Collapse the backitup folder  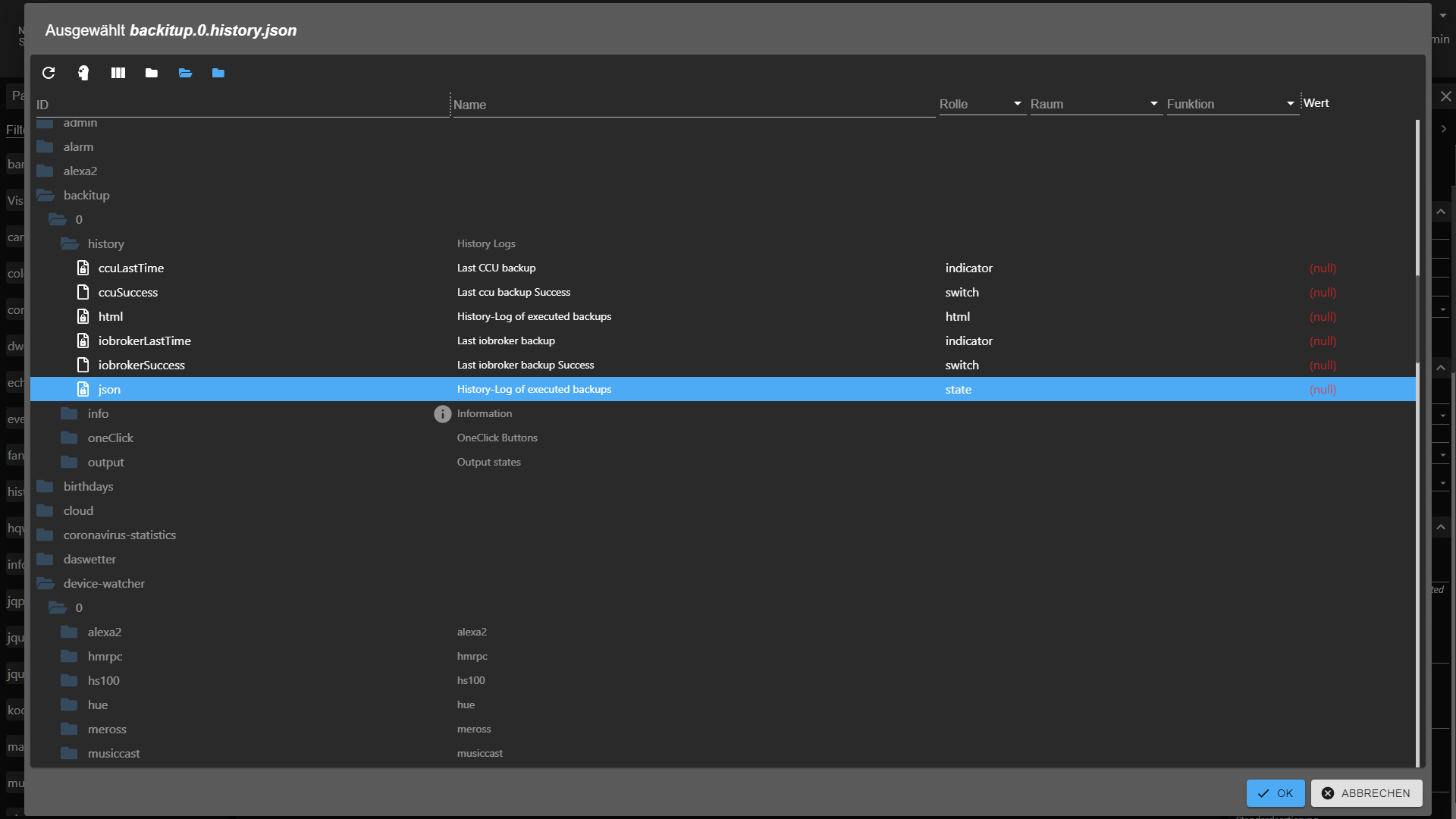[x=46, y=196]
